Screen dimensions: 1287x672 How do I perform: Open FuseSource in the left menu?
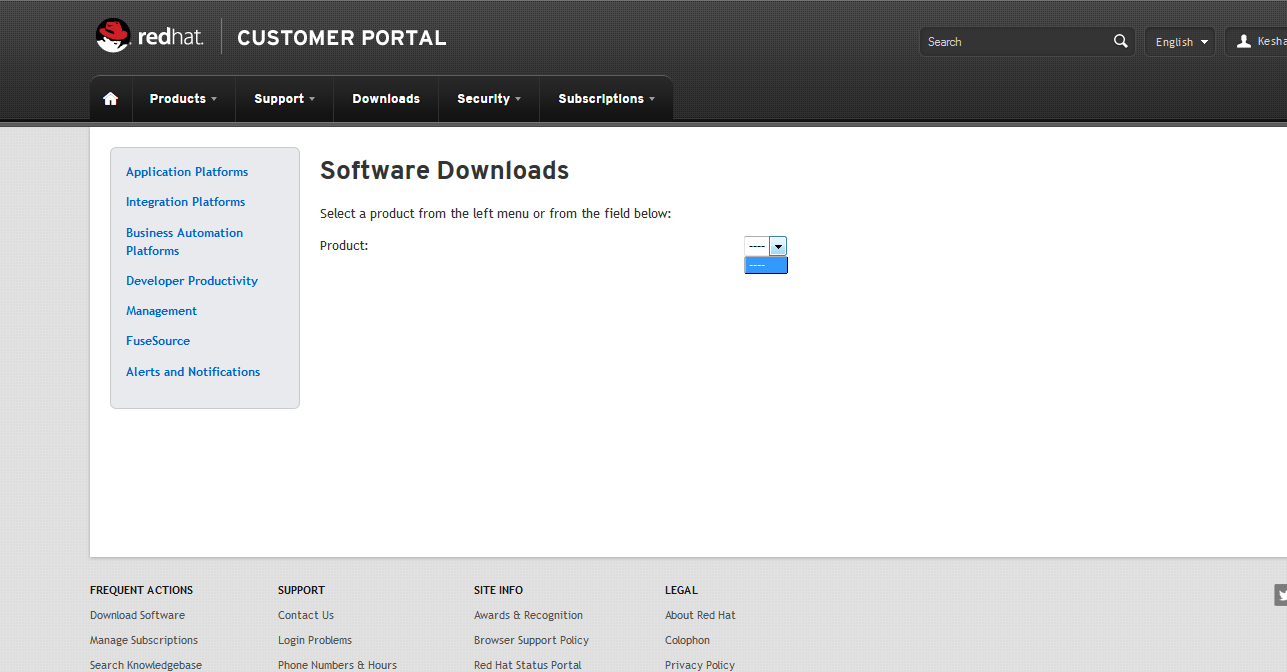coord(158,341)
